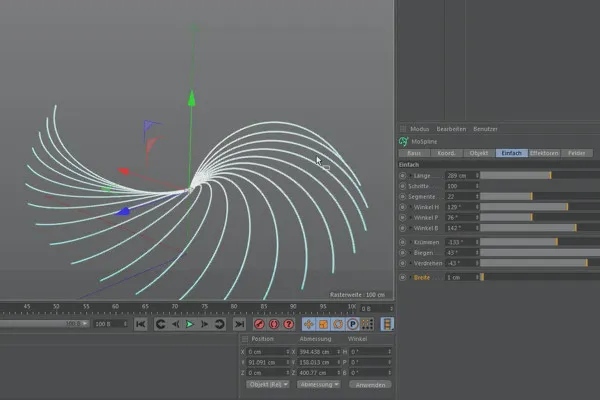Screen dimensions: 600x400
Task: Expand the Breite parameter arrow
Action: tap(411, 278)
